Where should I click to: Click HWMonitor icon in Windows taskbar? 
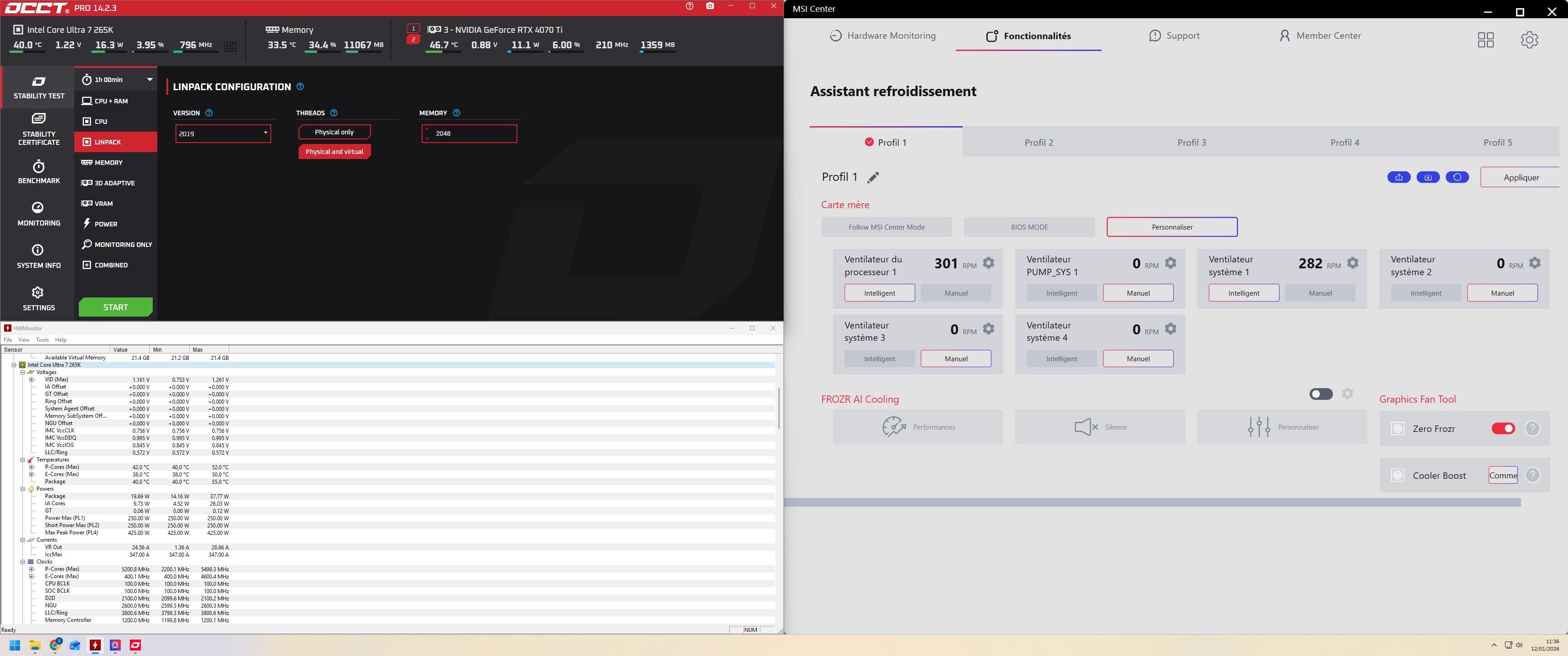click(96, 645)
